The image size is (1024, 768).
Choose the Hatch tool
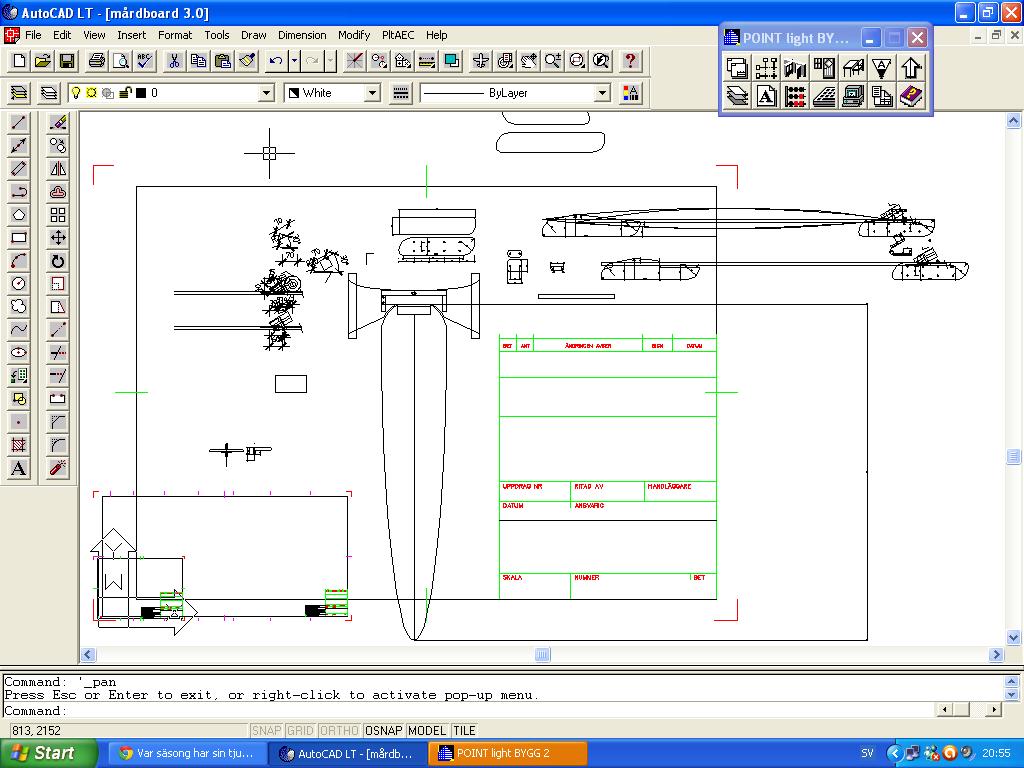point(18,445)
